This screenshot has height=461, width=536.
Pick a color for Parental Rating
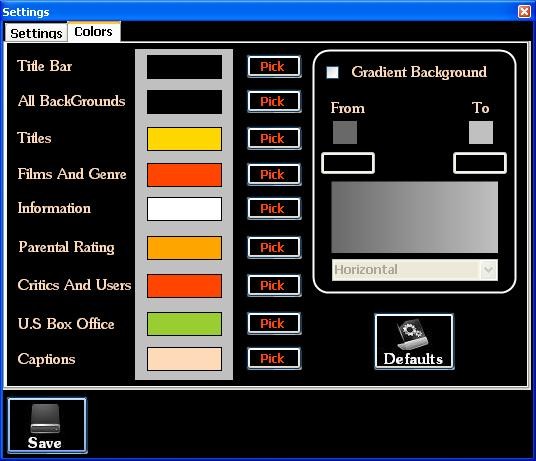pos(274,247)
